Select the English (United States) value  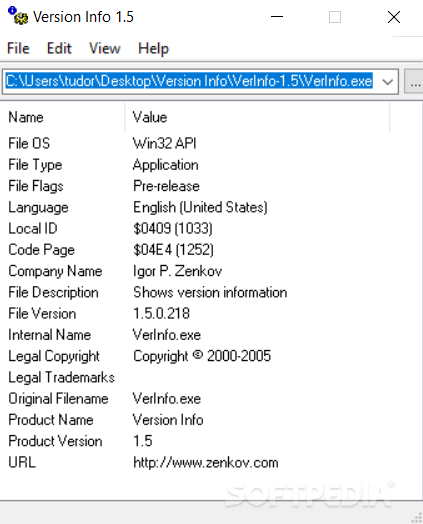coord(200,208)
